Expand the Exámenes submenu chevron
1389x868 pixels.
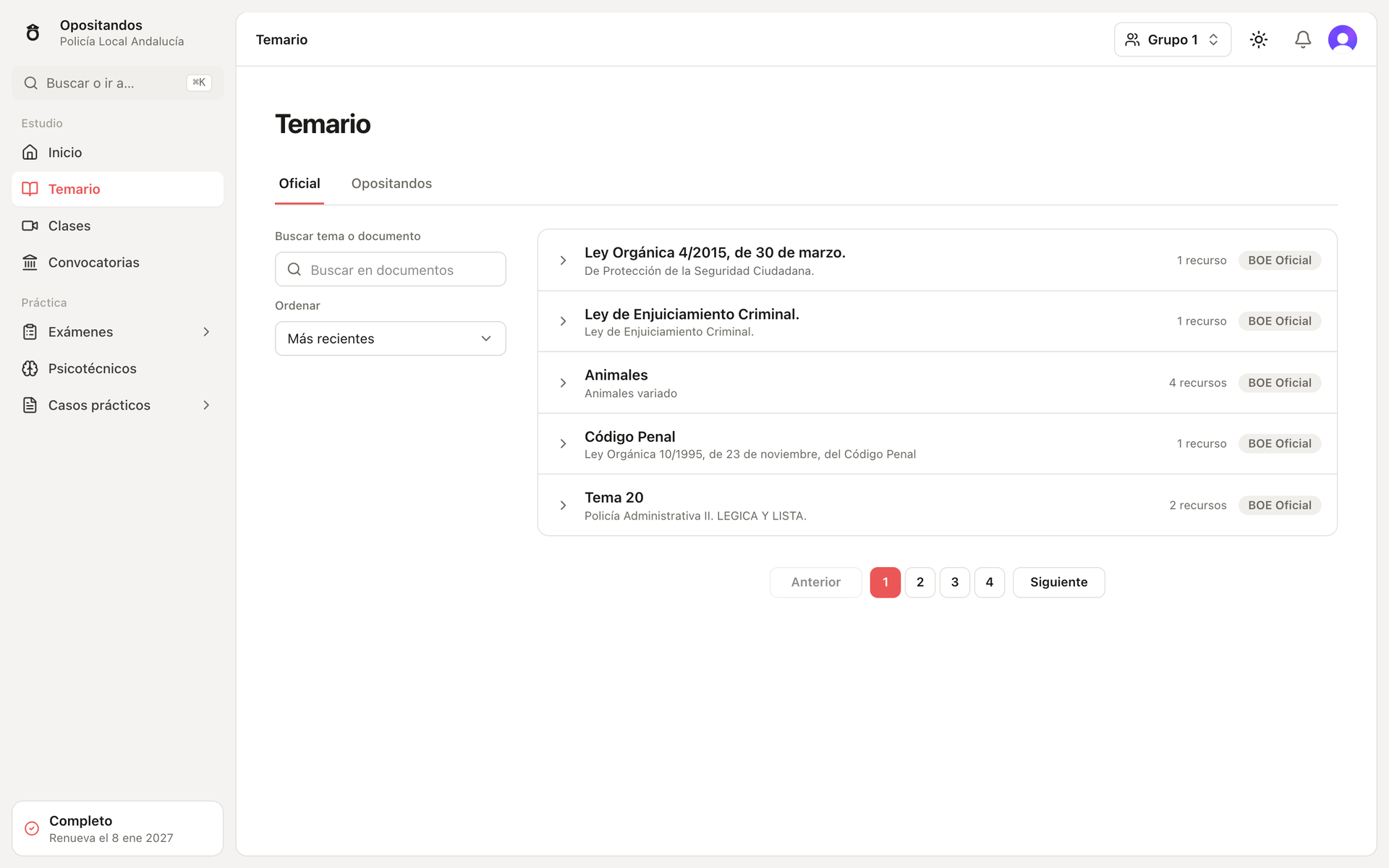206,332
